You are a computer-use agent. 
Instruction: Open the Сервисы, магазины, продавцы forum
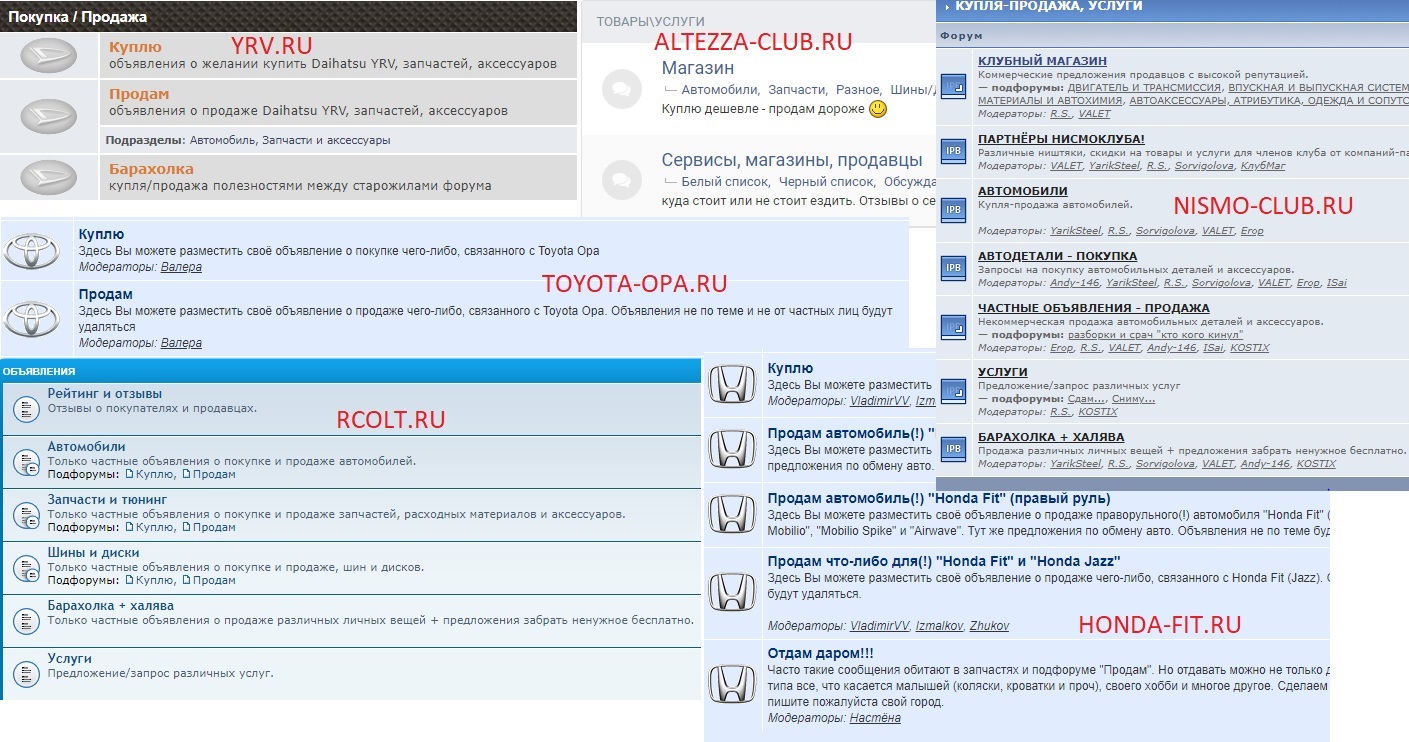point(792,160)
